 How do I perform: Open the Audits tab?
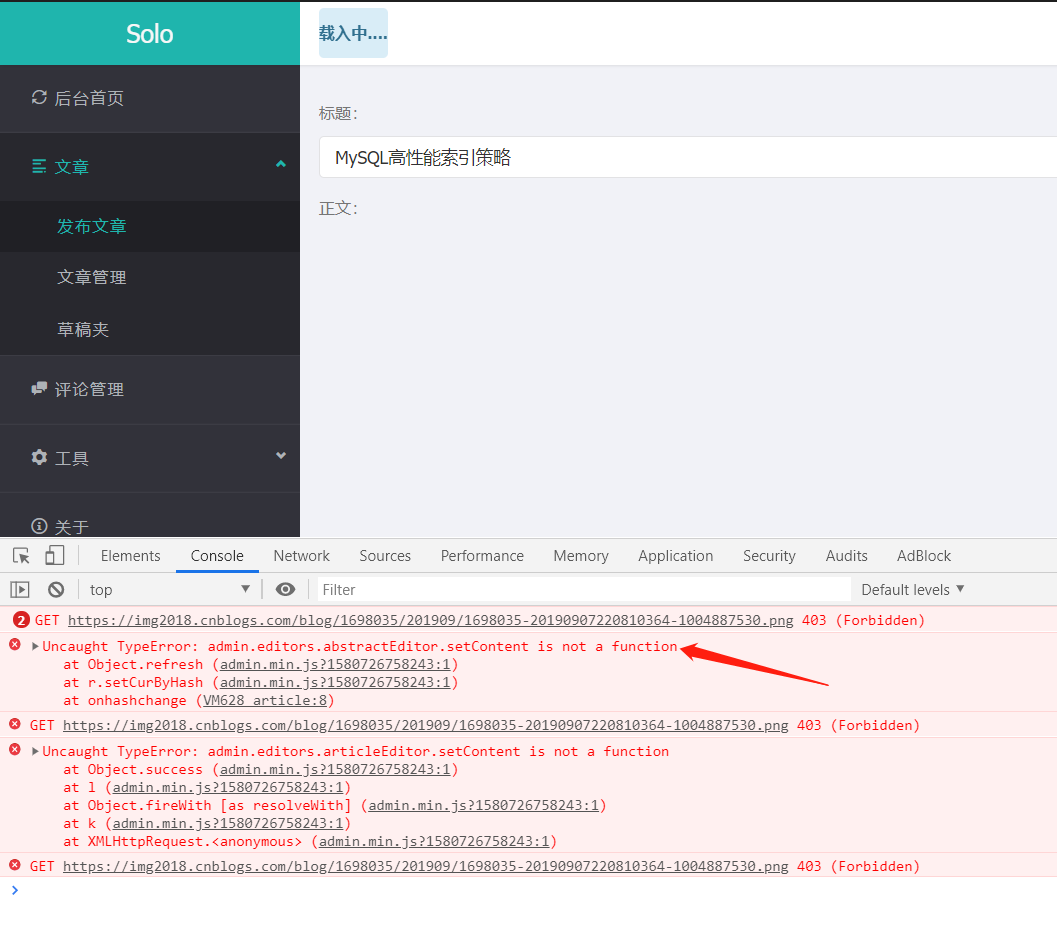point(847,555)
